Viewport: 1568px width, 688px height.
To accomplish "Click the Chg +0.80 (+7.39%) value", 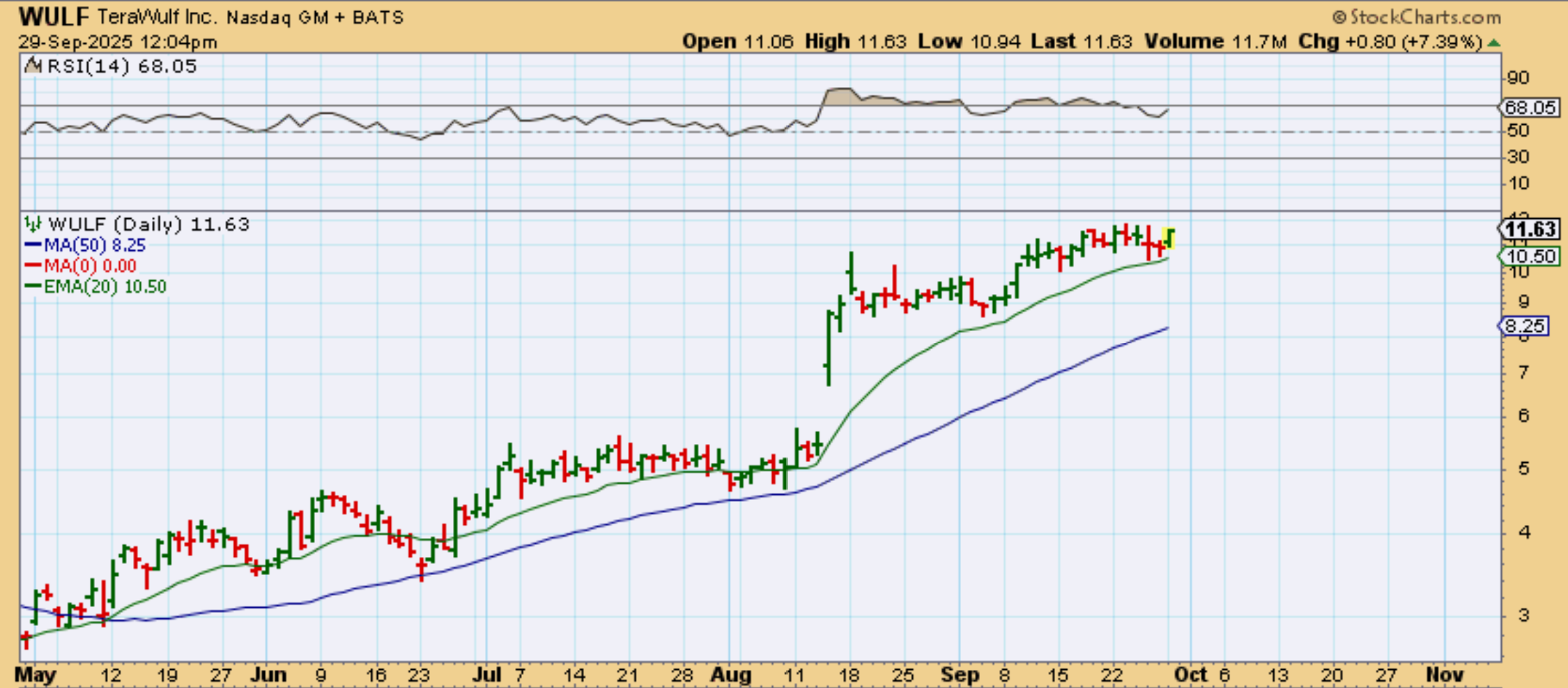I will pos(1390,42).
